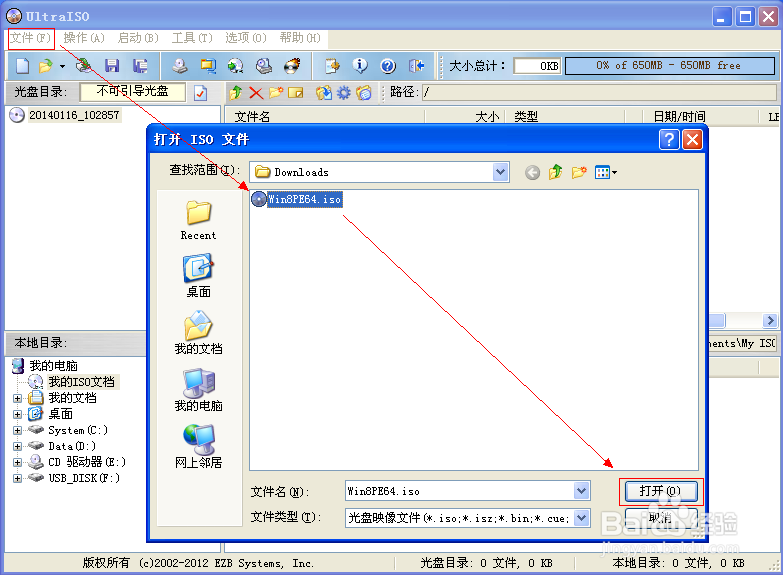Click the Save floppy disk icon
This screenshot has width=783, height=575.
112,65
